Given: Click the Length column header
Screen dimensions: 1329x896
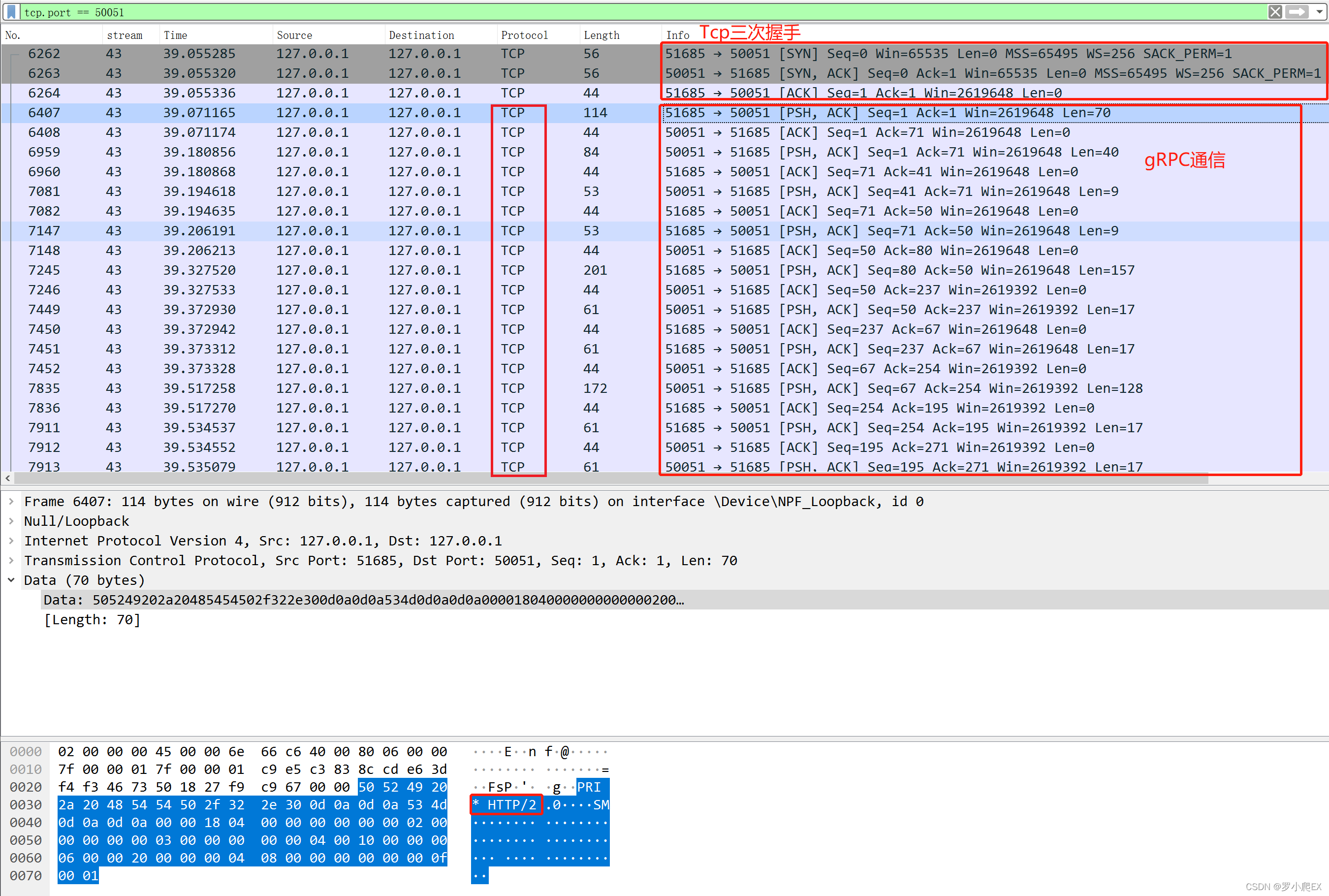Looking at the screenshot, I should 601,35.
